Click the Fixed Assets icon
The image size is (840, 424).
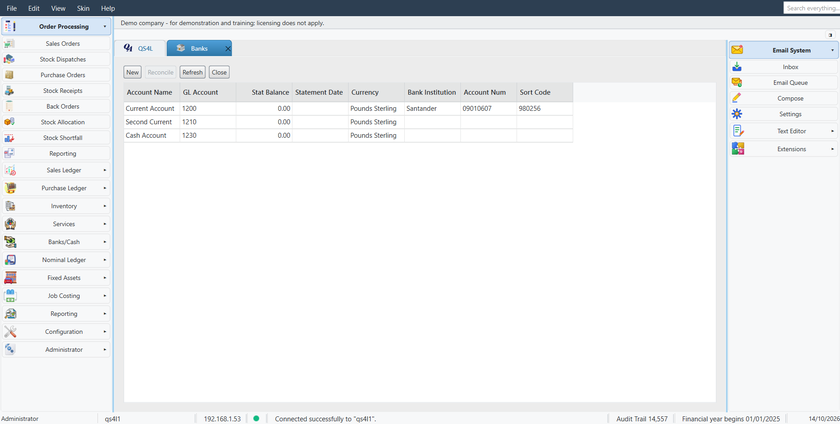10,278
